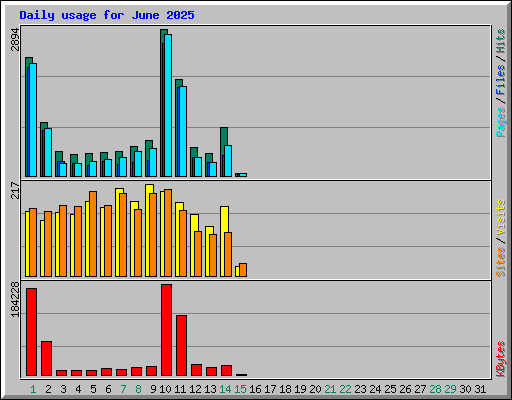Click day 10 on the x-axis

165,389
